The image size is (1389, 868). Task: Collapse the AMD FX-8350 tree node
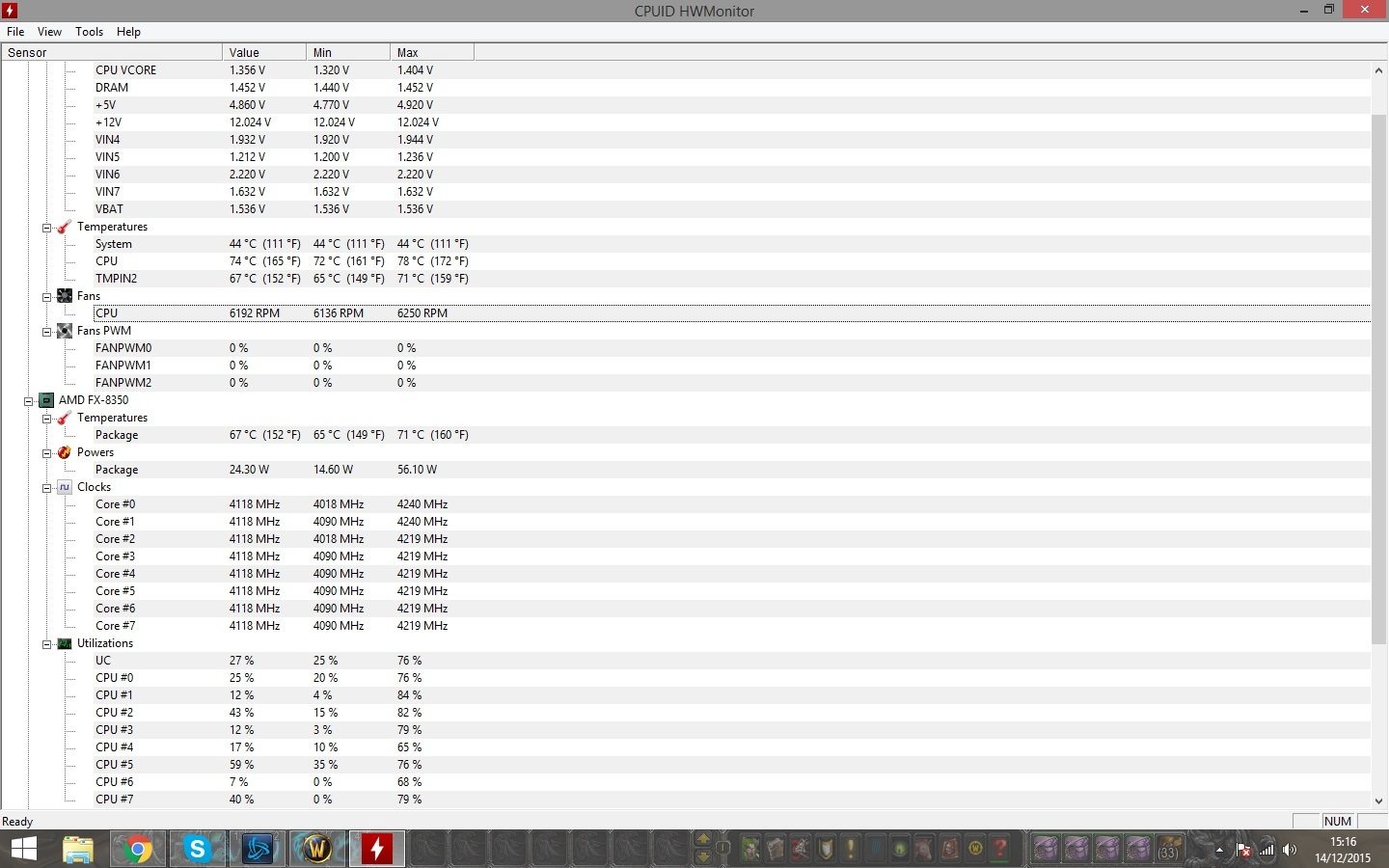coord(28,401)
